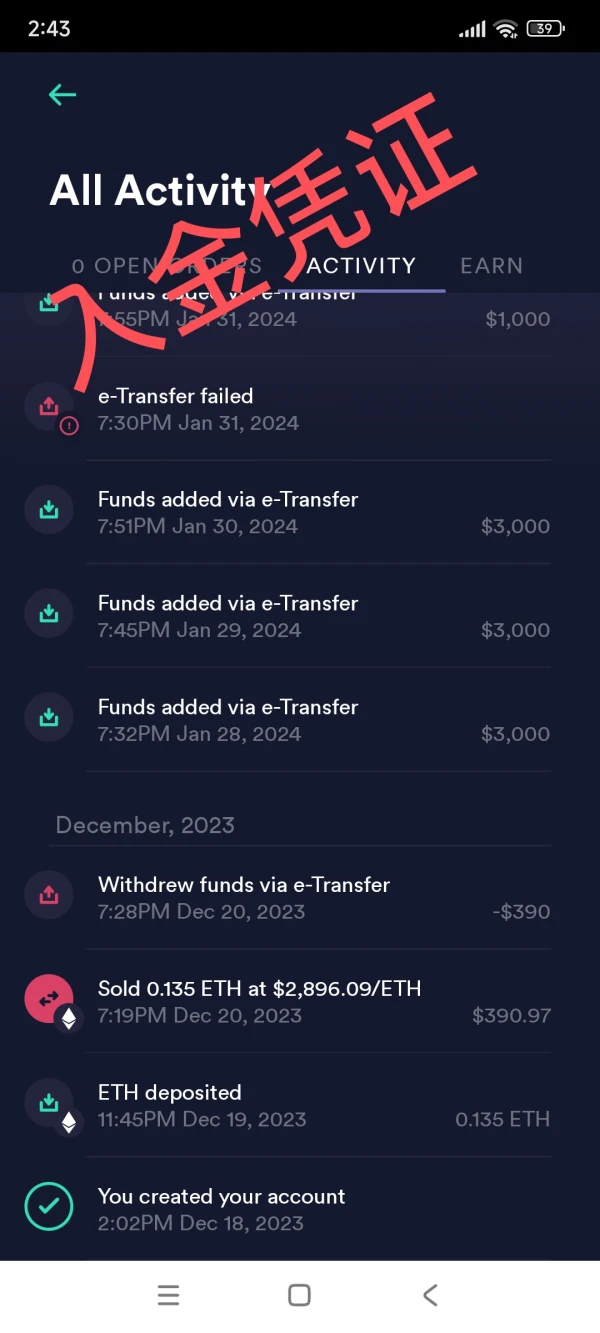Screen dimensions: 600x1333
Task: View the ETH deposited transaction details
Action: point(300,1105)
